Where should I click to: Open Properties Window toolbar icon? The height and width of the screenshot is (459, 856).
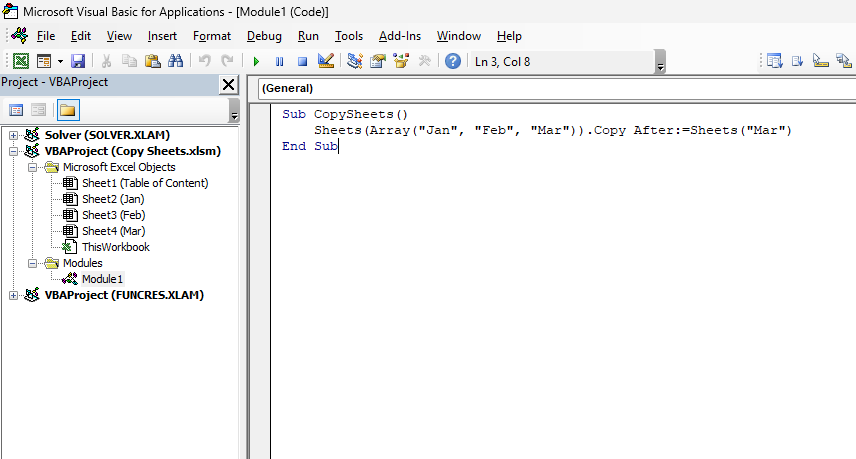(x=378, y=61)
